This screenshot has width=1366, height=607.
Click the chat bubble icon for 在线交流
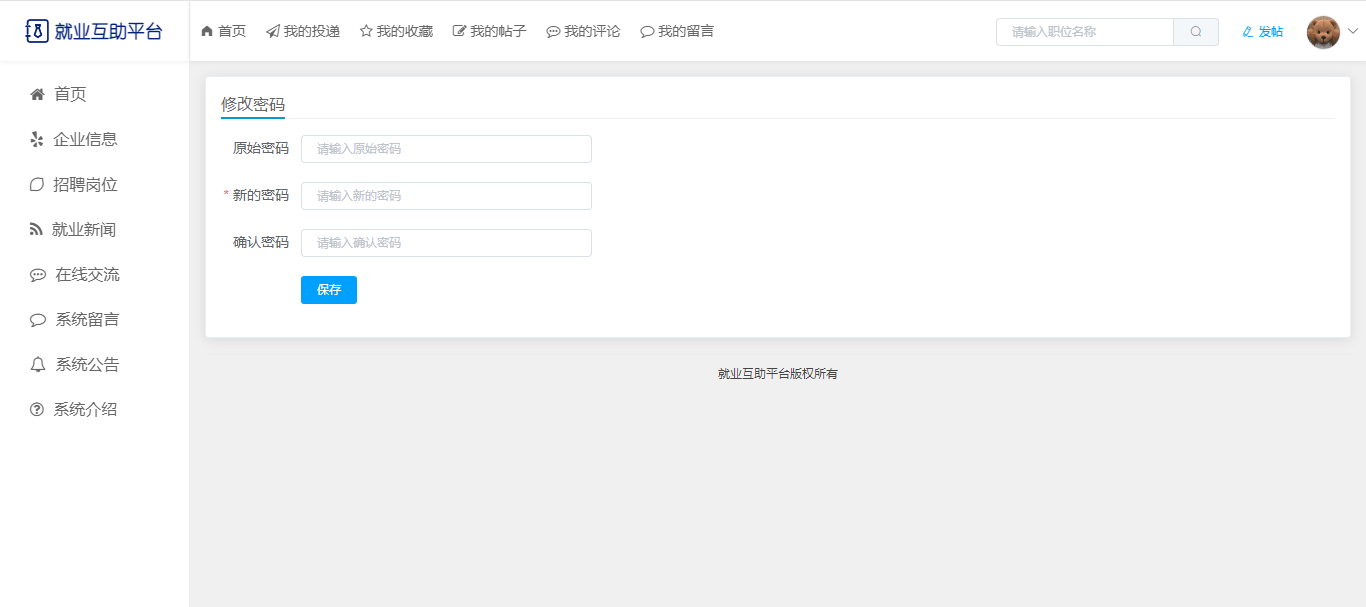[38, 275]
